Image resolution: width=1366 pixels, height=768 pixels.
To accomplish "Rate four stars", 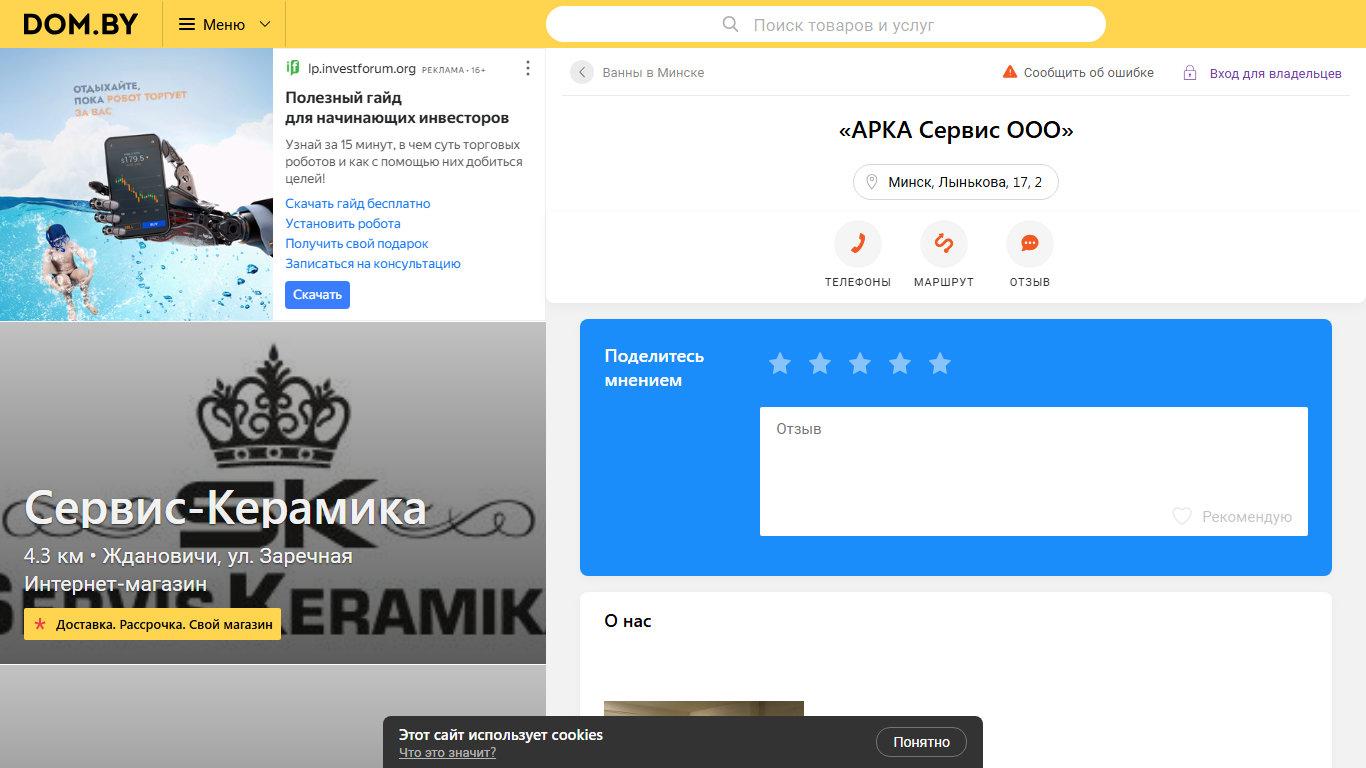I will click(x=900, y=364).
